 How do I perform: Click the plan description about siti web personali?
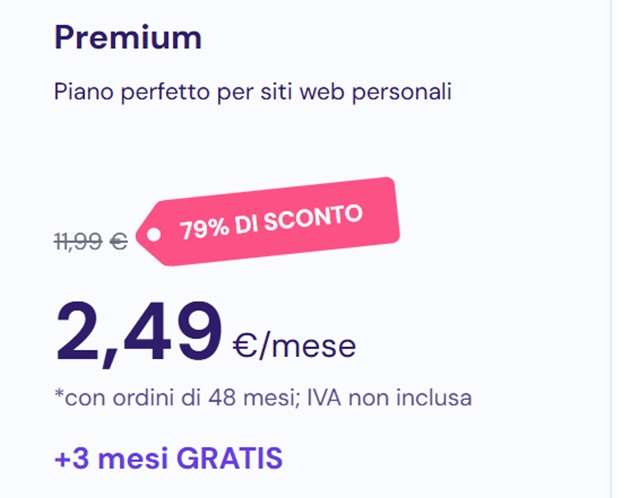coord(254,92)
